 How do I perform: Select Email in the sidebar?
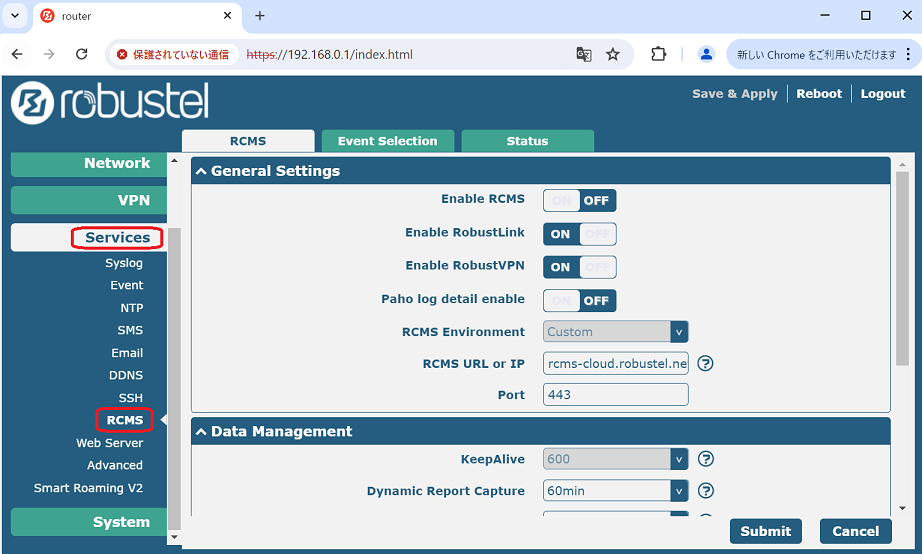tap(127, 353)
